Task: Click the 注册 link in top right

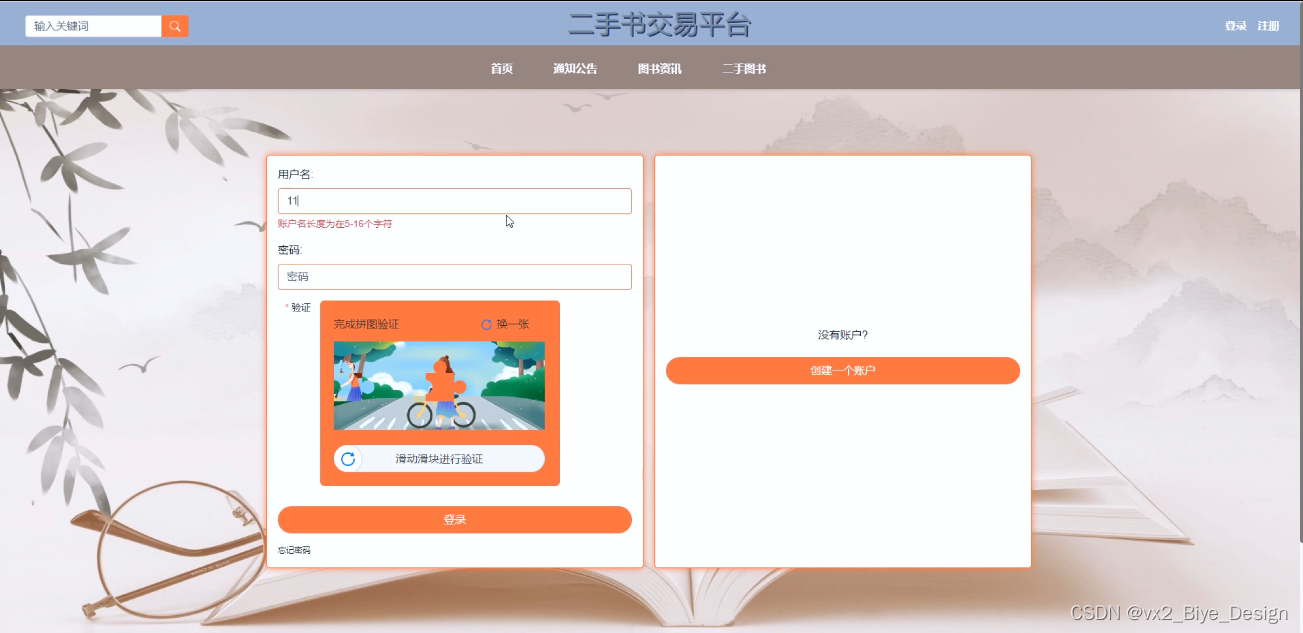Action: pyautogui.click(x=1268, y=26)
